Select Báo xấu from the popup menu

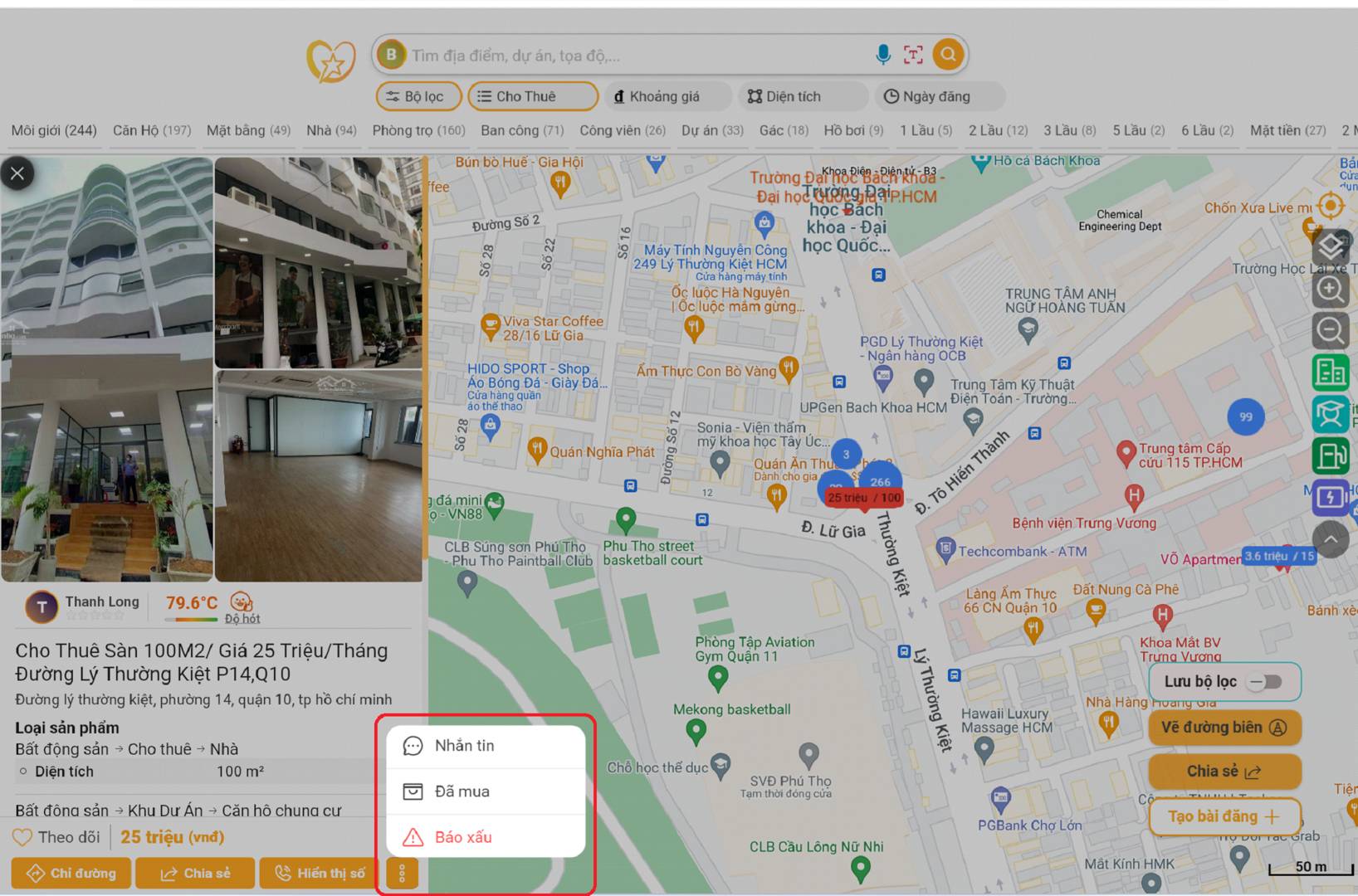(x=486, y=837)
